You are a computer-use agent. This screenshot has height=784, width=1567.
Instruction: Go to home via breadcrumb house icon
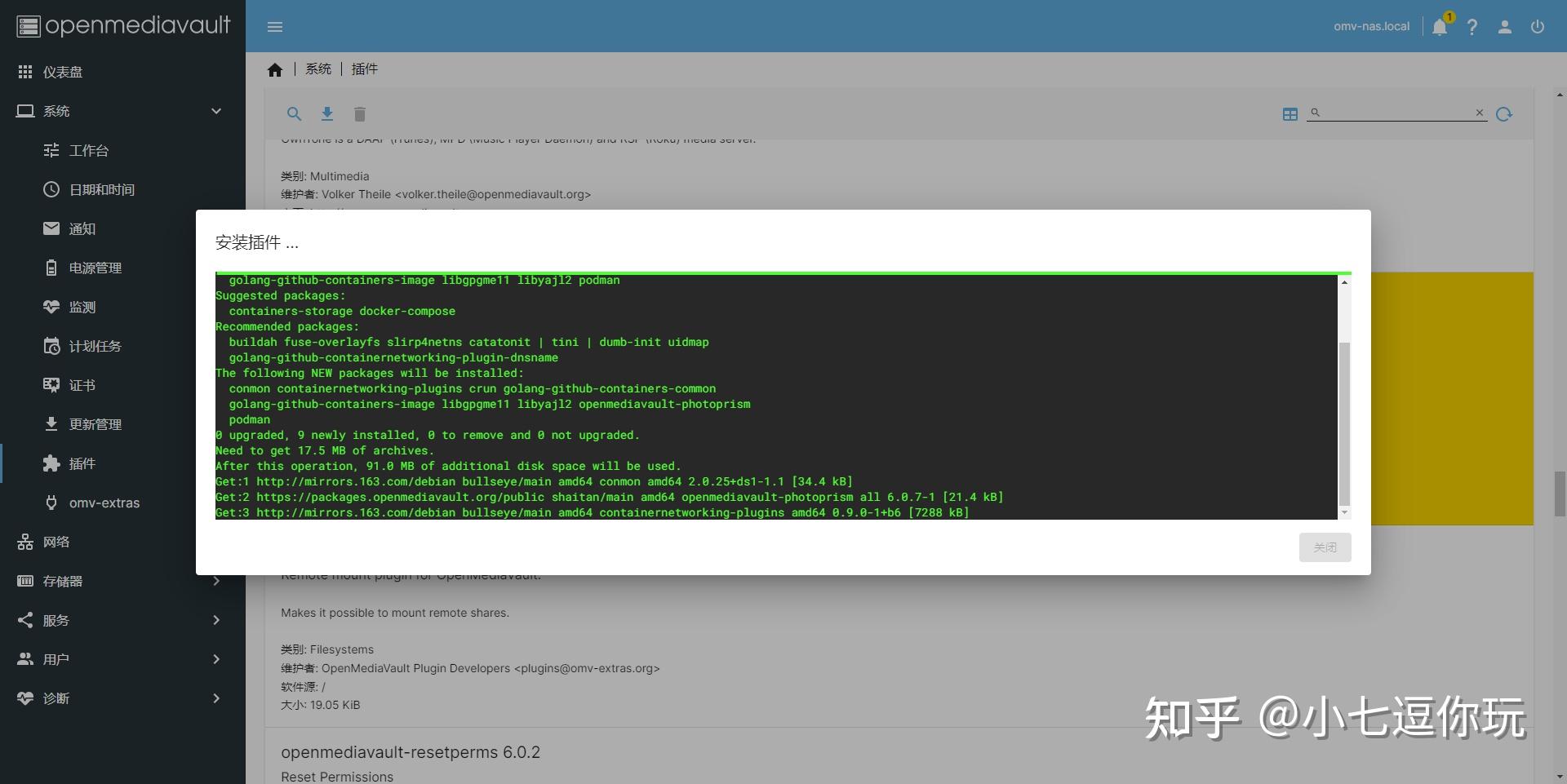(275, 69)
